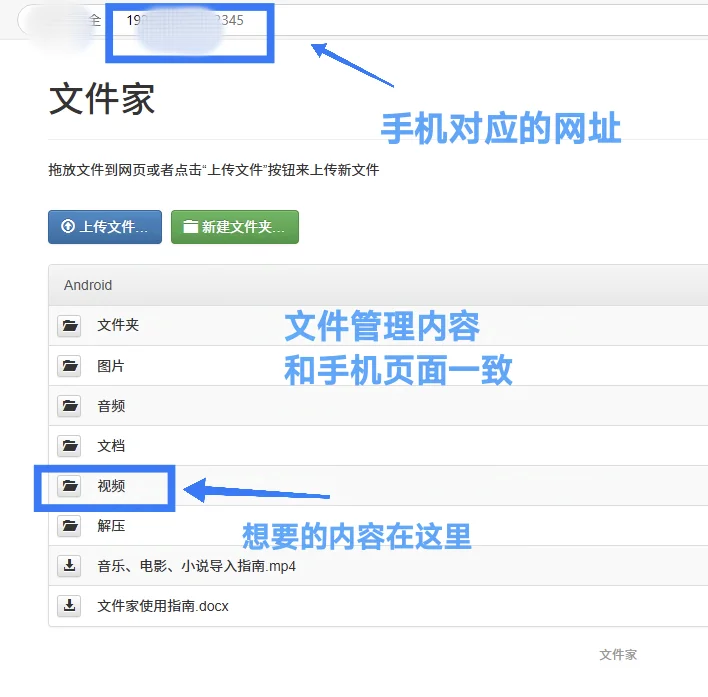Click download icon for 音乐、电影、小说导入指南.mp4
The image size is (708, 697).
(x=69, y=566)
